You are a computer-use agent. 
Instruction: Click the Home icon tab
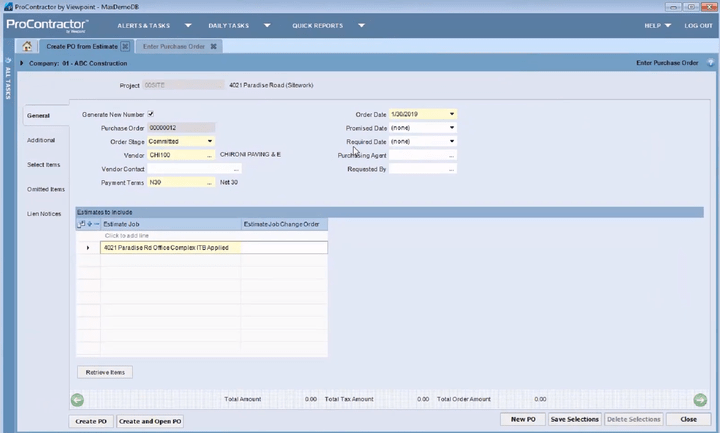(27, 46)
